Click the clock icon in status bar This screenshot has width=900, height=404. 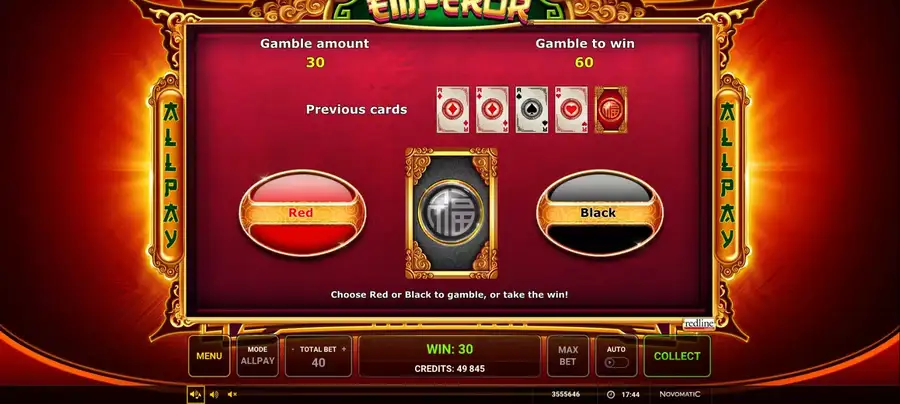coord(611,394)
